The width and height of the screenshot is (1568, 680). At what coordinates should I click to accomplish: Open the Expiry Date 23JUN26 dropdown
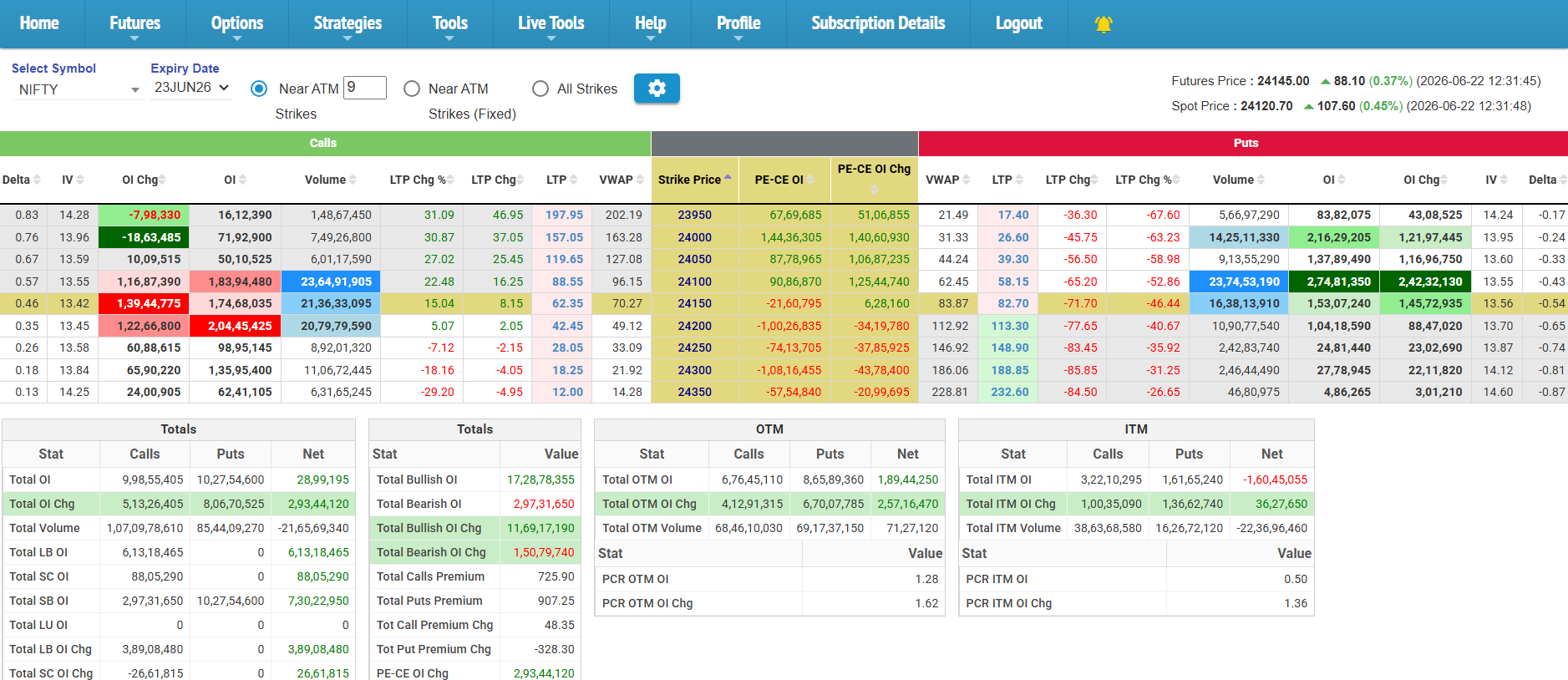[191, 88]
